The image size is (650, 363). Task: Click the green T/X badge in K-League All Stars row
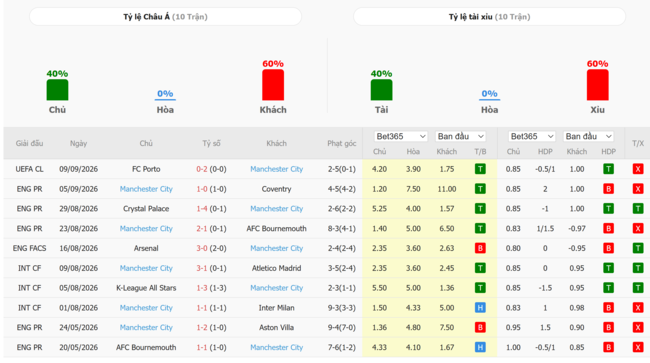638,288
